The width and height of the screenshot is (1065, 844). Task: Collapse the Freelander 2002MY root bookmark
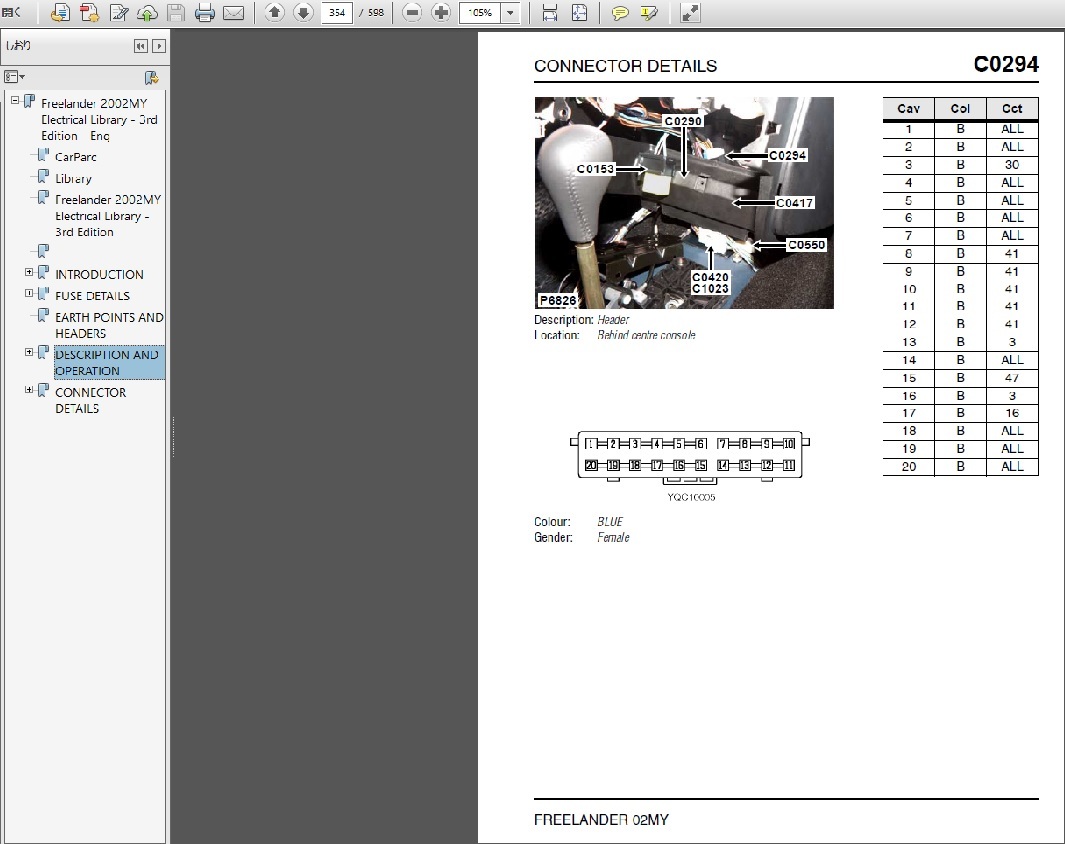15,100
